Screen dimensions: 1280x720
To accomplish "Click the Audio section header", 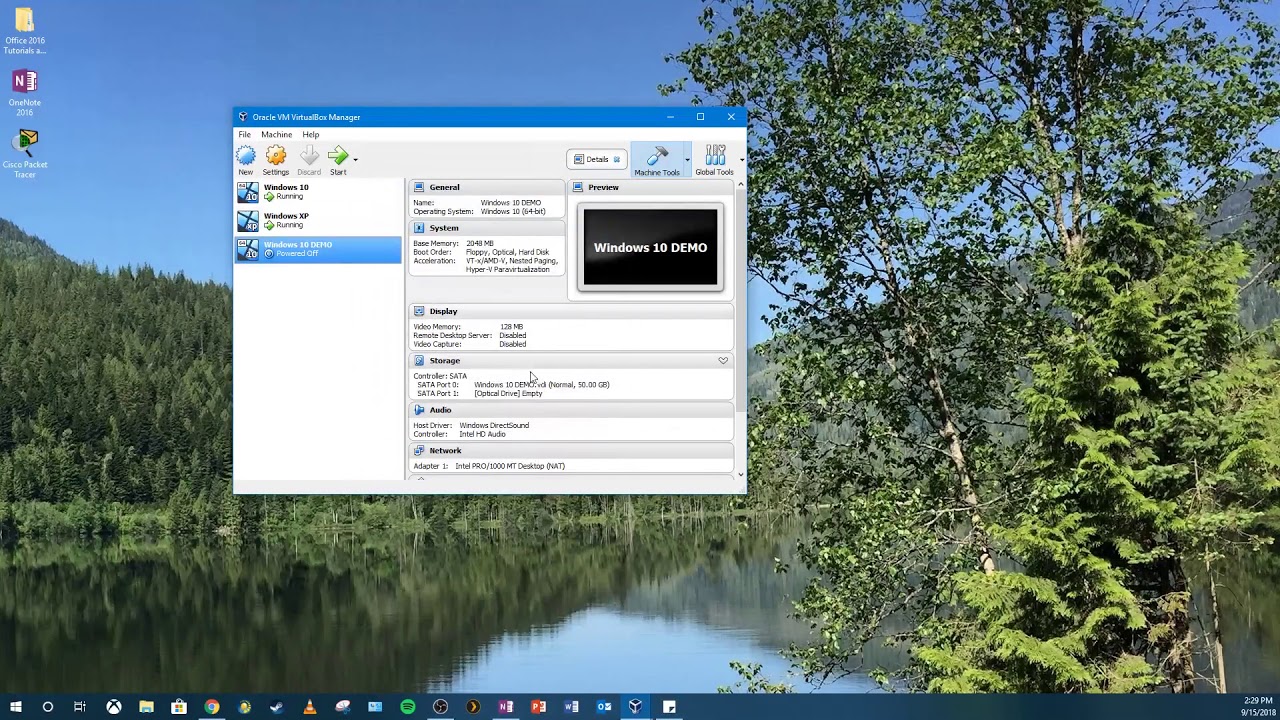I will pyautogui.click(x=571, y=410).
